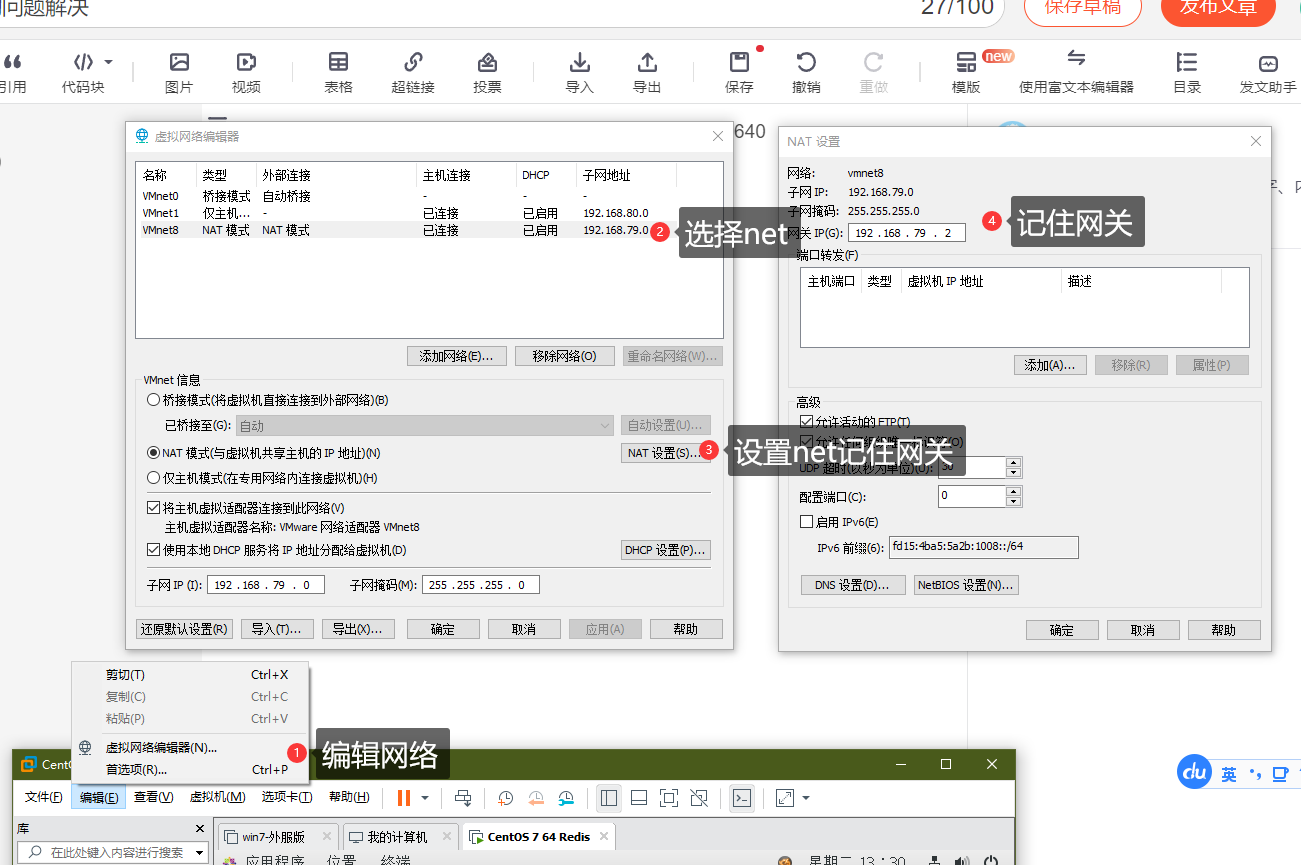The width and height of the screenshot is (1301, 865).
Task: Click the send Ctrl+Alt+Del icon in VMware toolbar
Action: pyautogui.click(x=463, y=797)
